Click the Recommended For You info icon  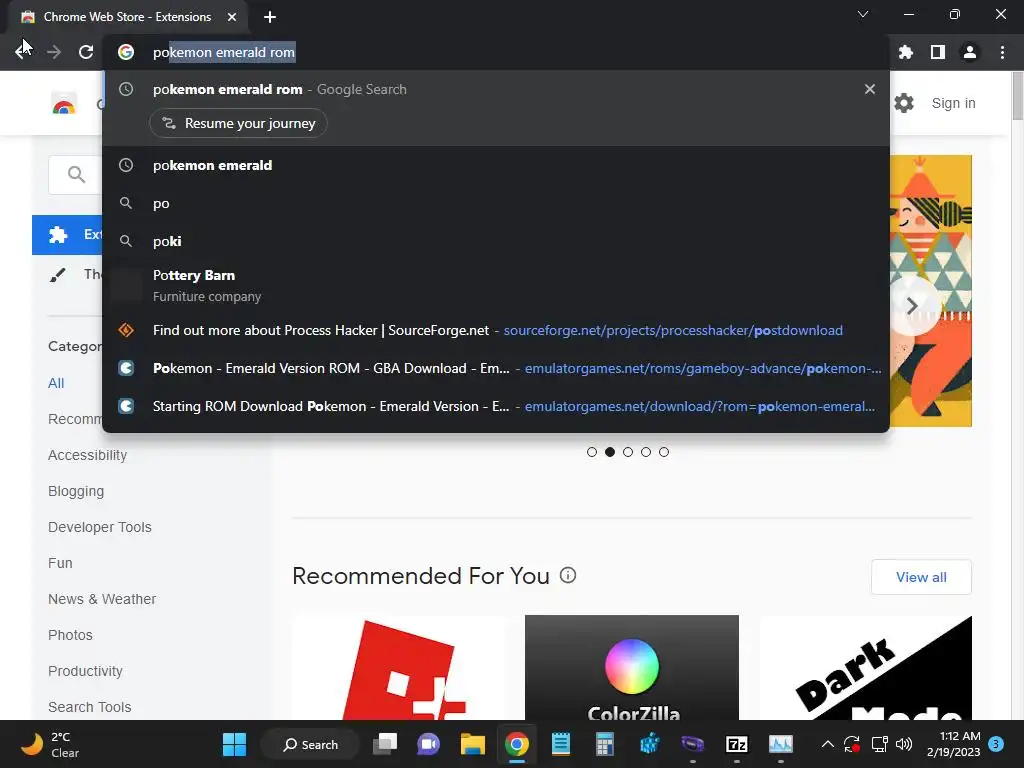(x=568, y=575)
